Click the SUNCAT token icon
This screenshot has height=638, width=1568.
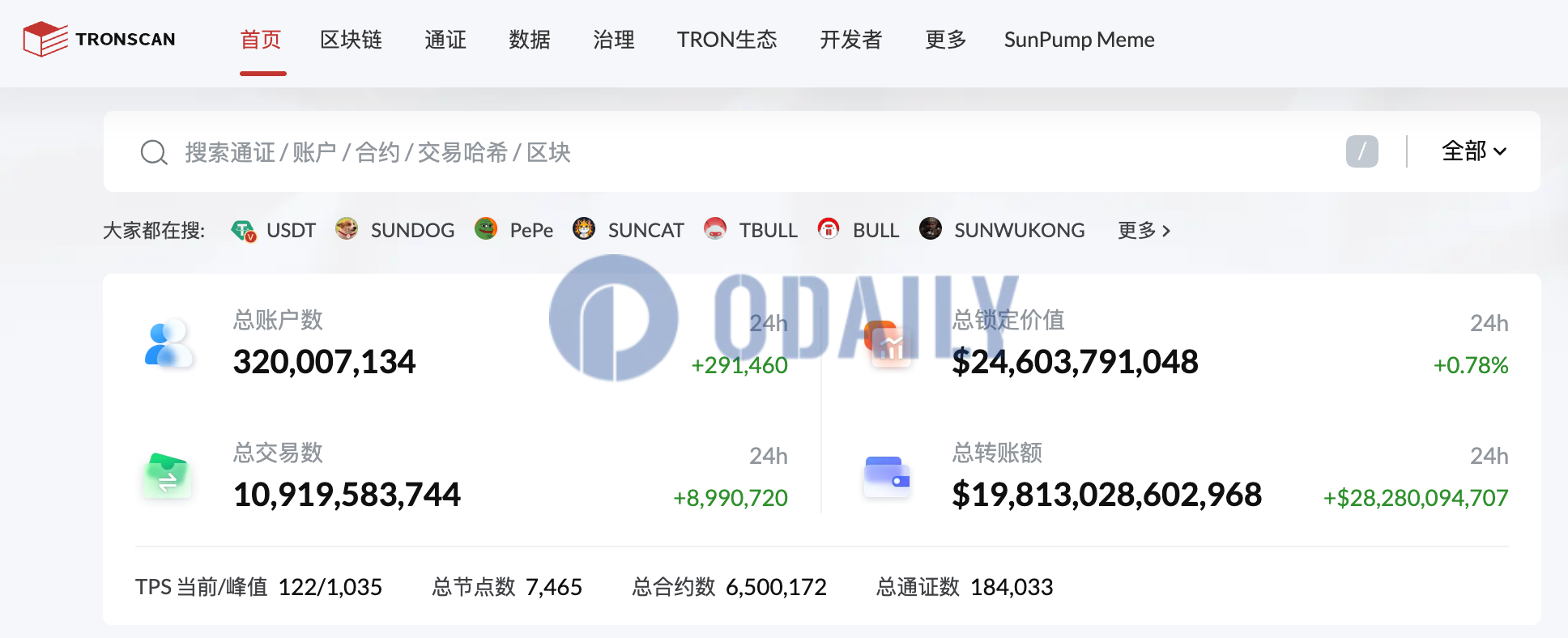pyautogui.click(x=584, y=229)
